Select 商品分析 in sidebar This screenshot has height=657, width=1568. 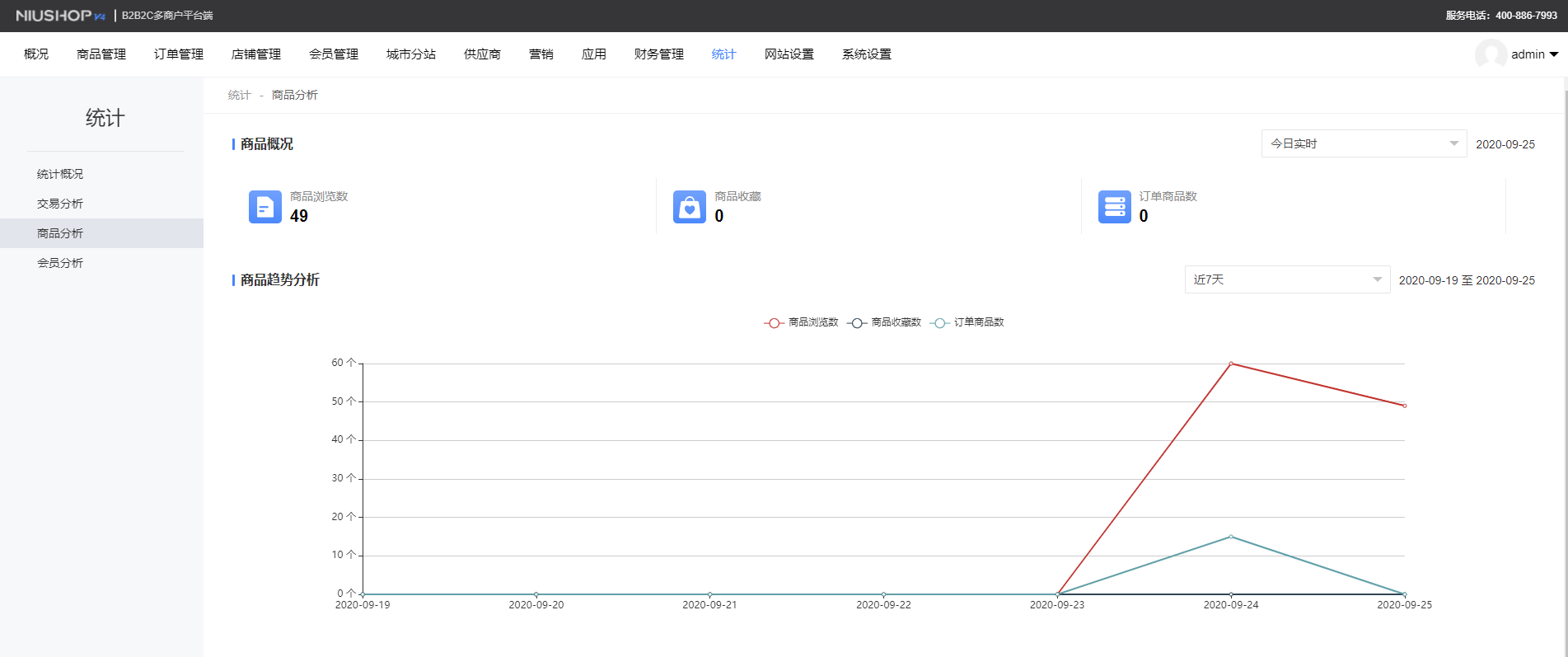[x=101, y=233]
